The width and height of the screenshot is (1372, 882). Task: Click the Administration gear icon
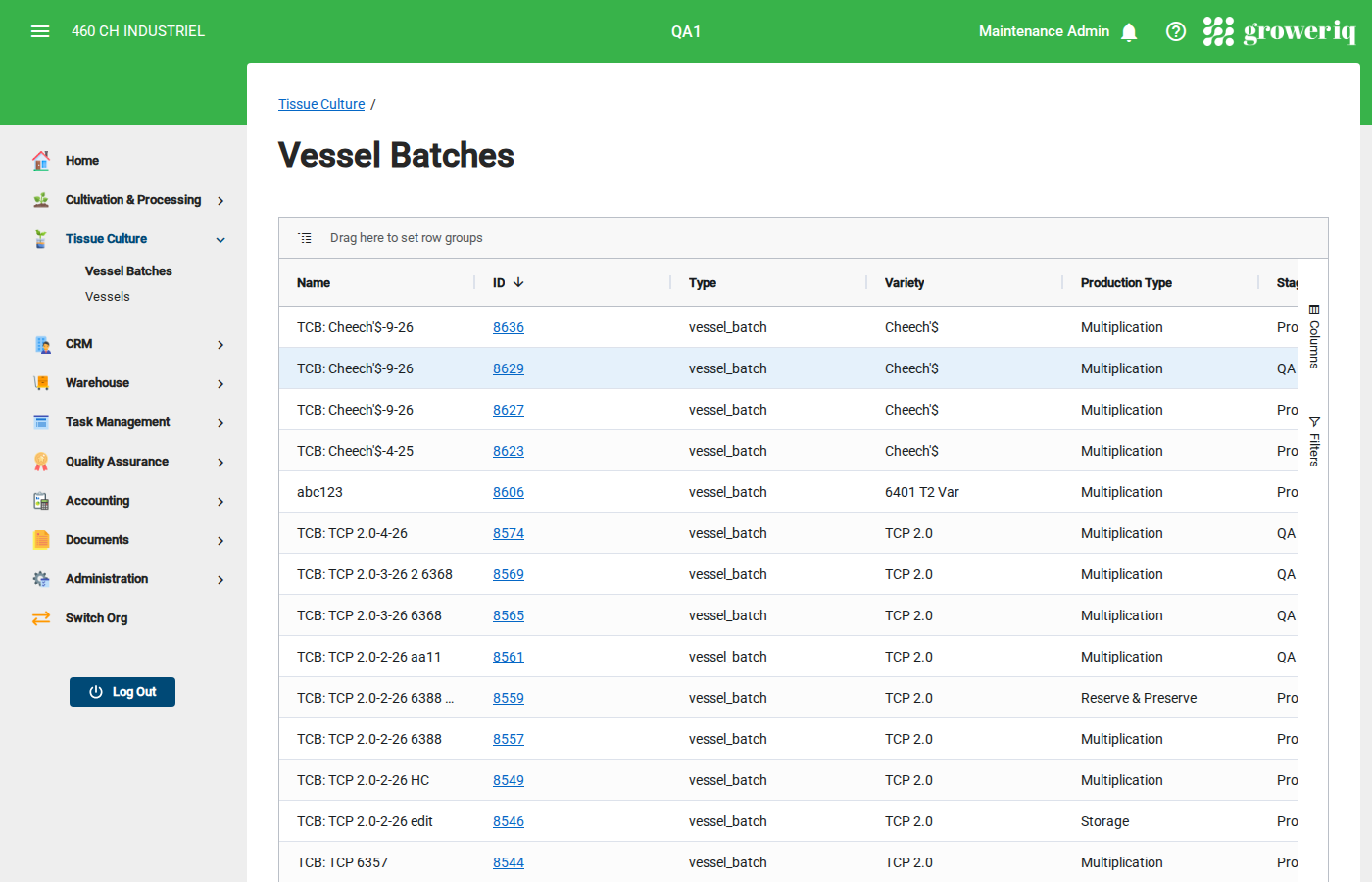click(41, 579)
